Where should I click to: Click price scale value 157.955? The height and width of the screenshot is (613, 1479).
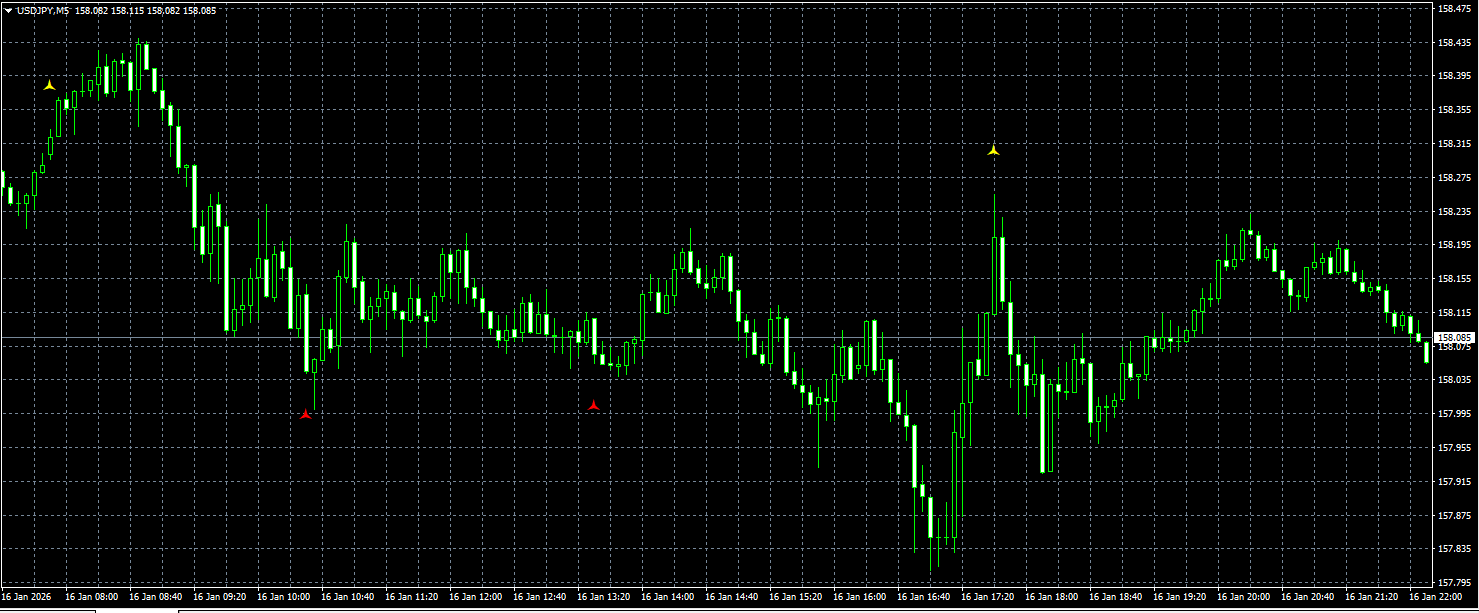[x=1455, y=447]
